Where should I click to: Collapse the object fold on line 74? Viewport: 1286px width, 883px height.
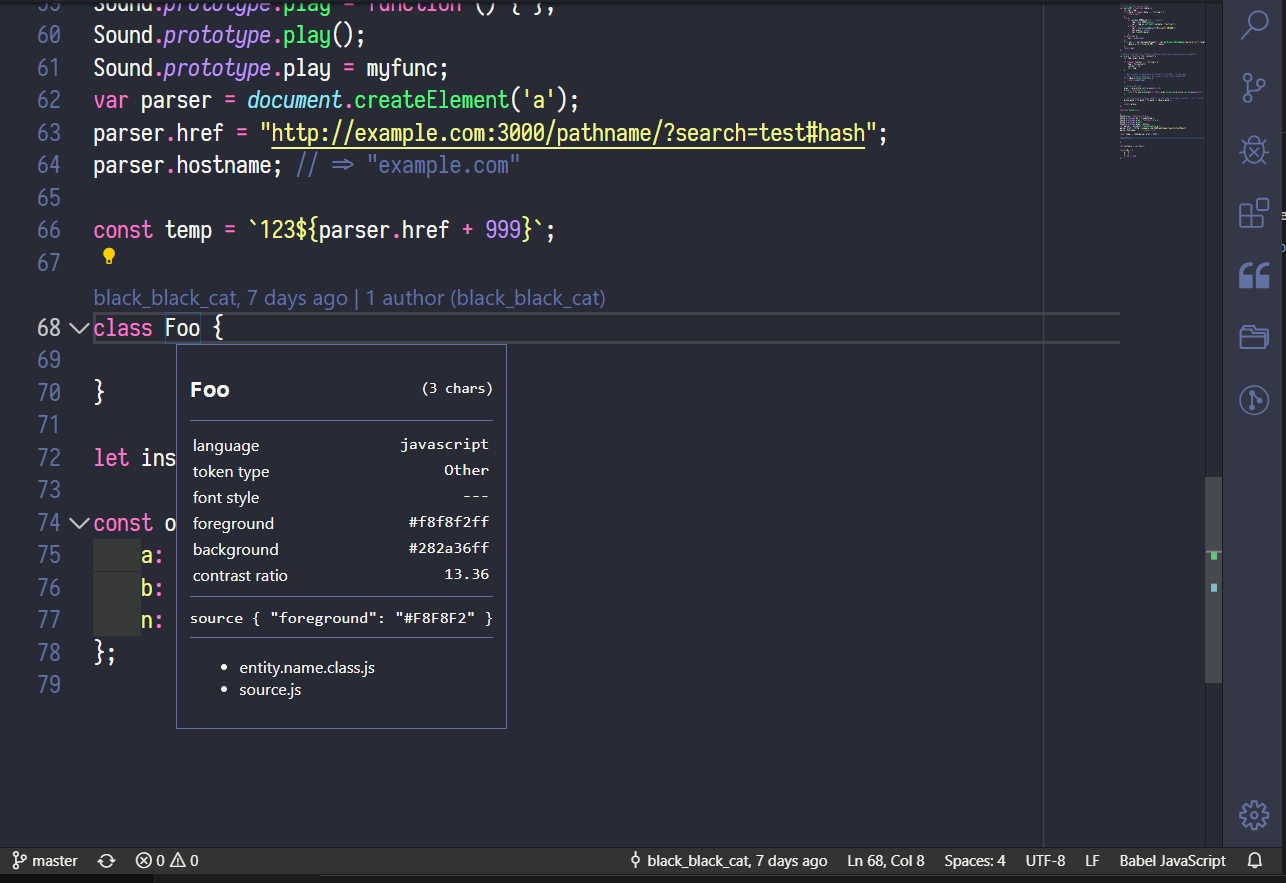click(x=79, y=522)
